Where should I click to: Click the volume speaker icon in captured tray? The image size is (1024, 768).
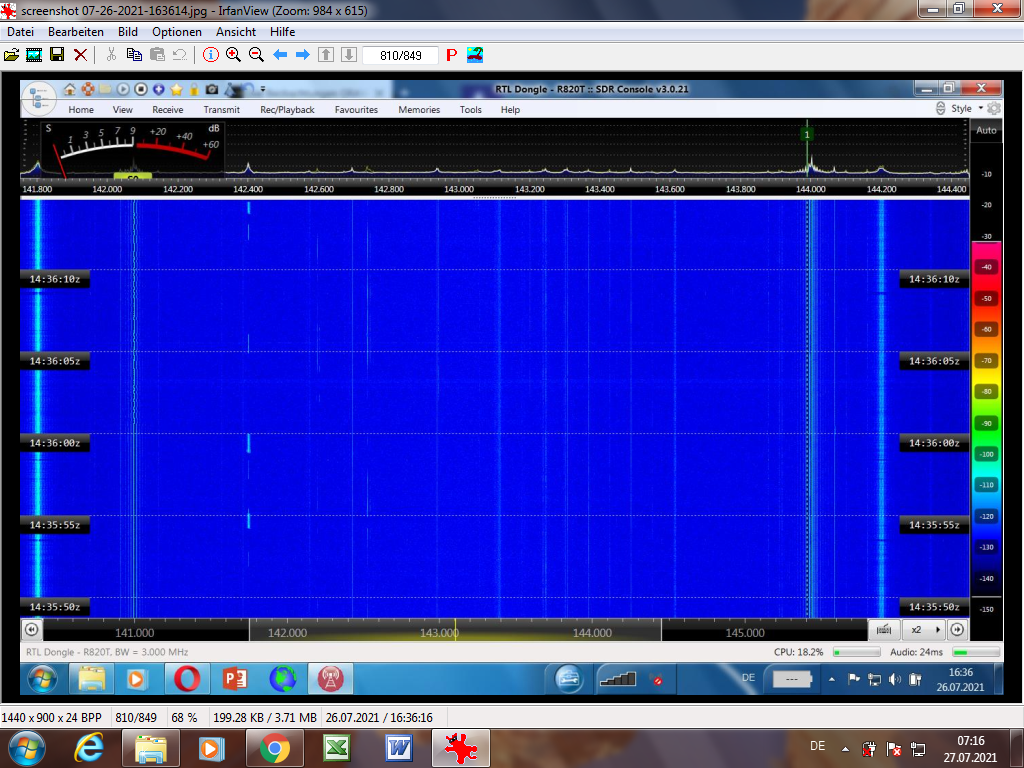(895, 679)
